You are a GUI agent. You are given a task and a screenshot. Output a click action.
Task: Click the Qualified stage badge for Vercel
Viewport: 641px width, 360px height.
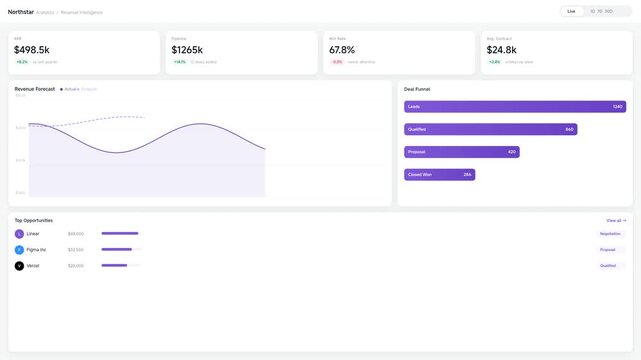(610, 266)
